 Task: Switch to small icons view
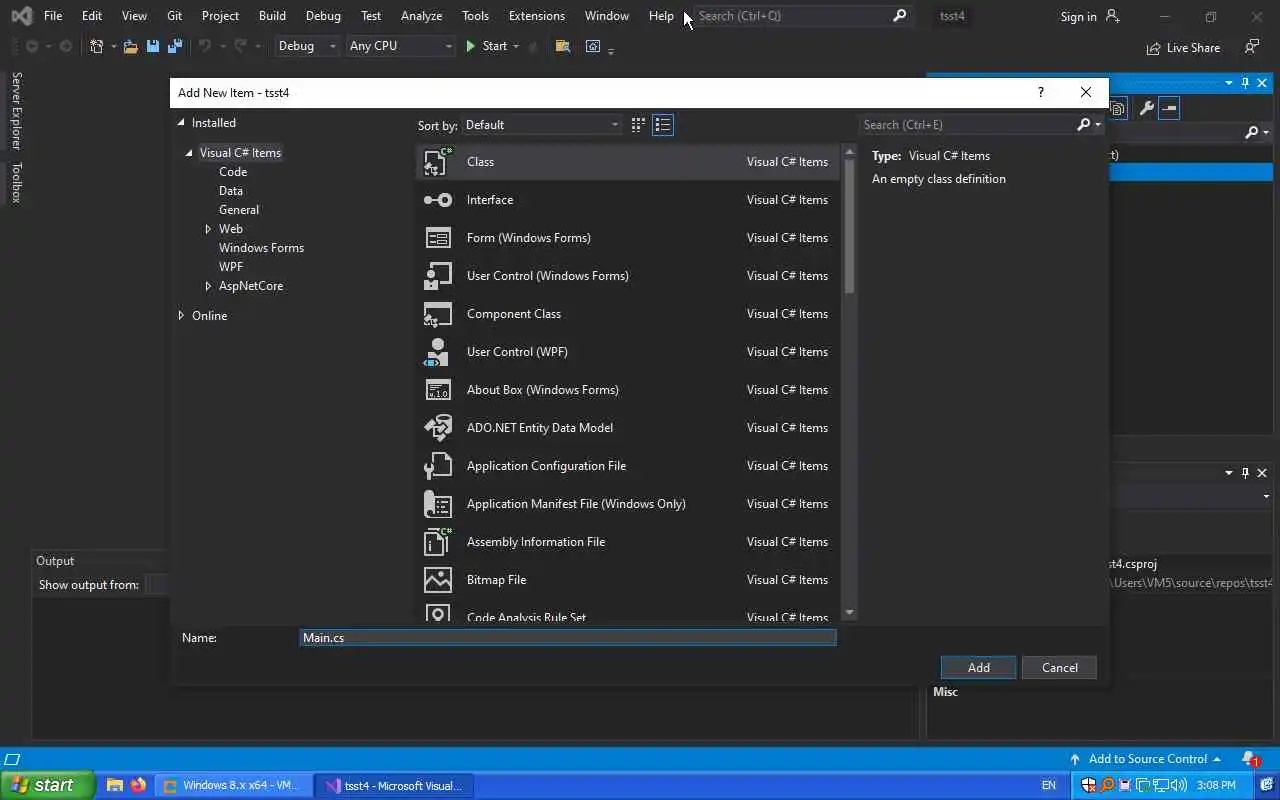click(638, 125)
